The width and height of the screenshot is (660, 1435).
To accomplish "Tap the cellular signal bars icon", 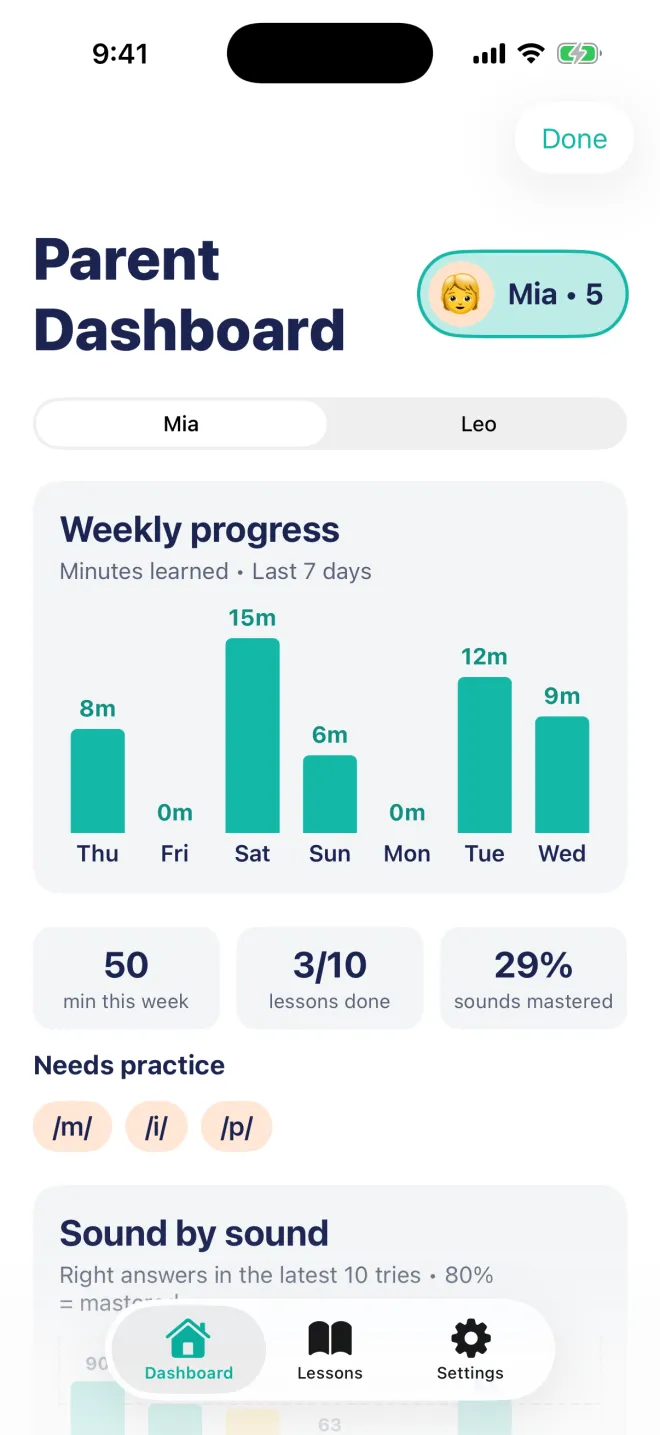I will coord(489,54).
